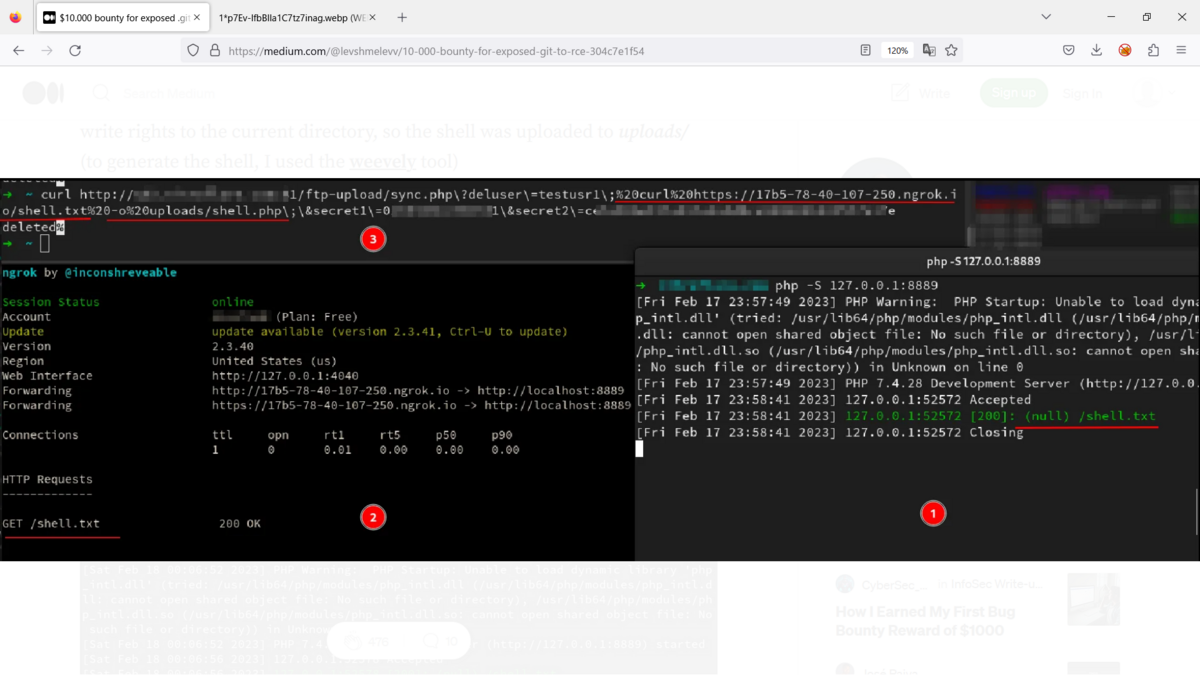The width and height of the screenshot is (1200, 675).
Task: Open 'How I Earned My First Bug Bounty' article
Action: (x=925, y=620)
